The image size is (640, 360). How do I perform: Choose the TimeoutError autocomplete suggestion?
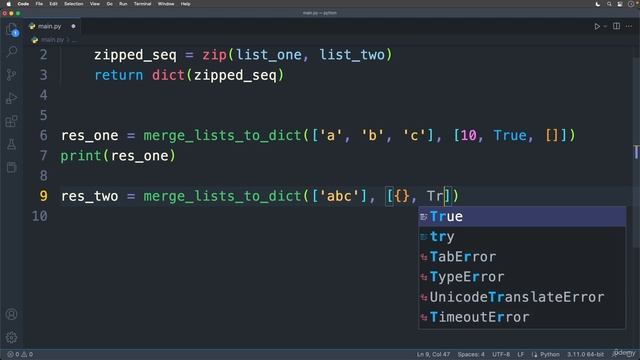point(522,317)
